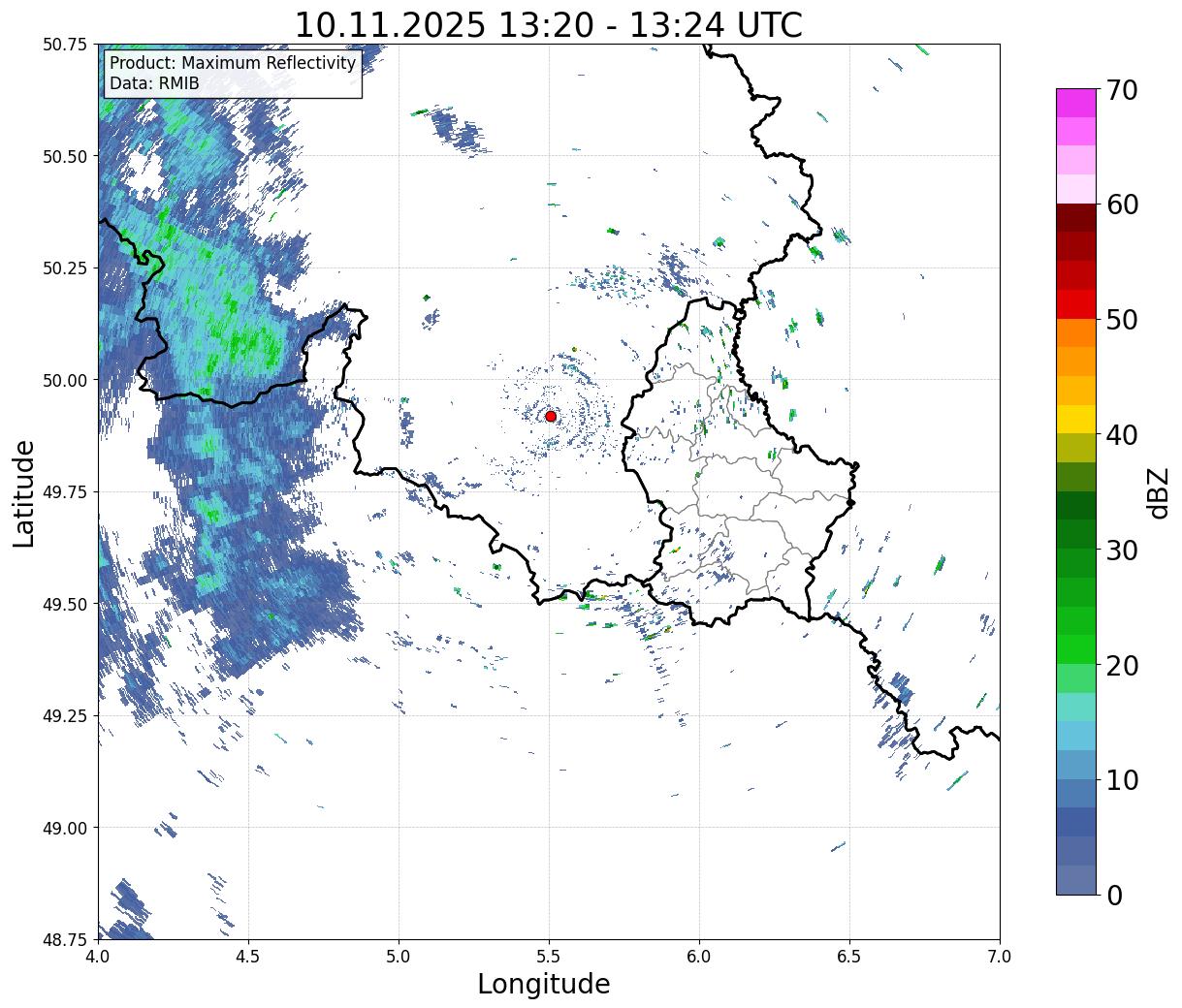Click the colorbar tick label '50'
This screenshot has width=1182, height=1008.
tap(1122, 320)
